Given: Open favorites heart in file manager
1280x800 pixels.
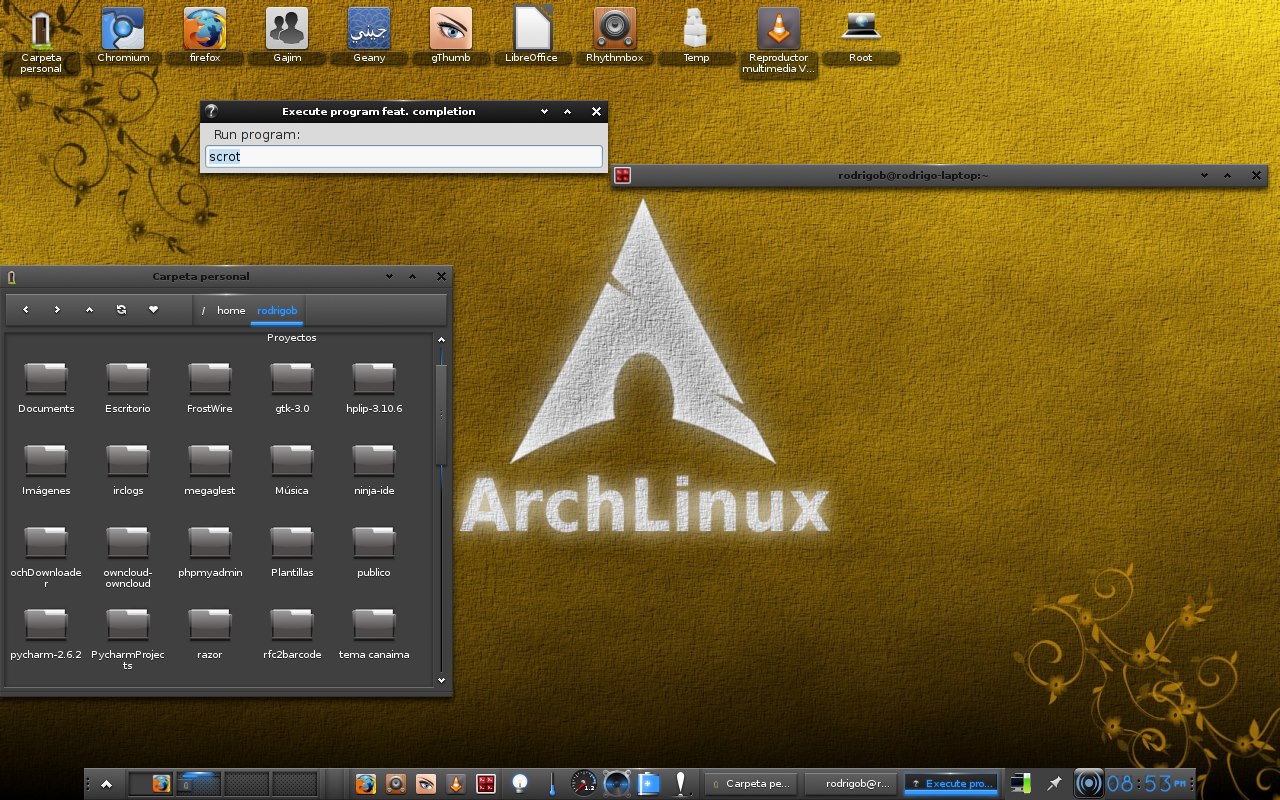Looking at the screenshot, I should (153, 310).
